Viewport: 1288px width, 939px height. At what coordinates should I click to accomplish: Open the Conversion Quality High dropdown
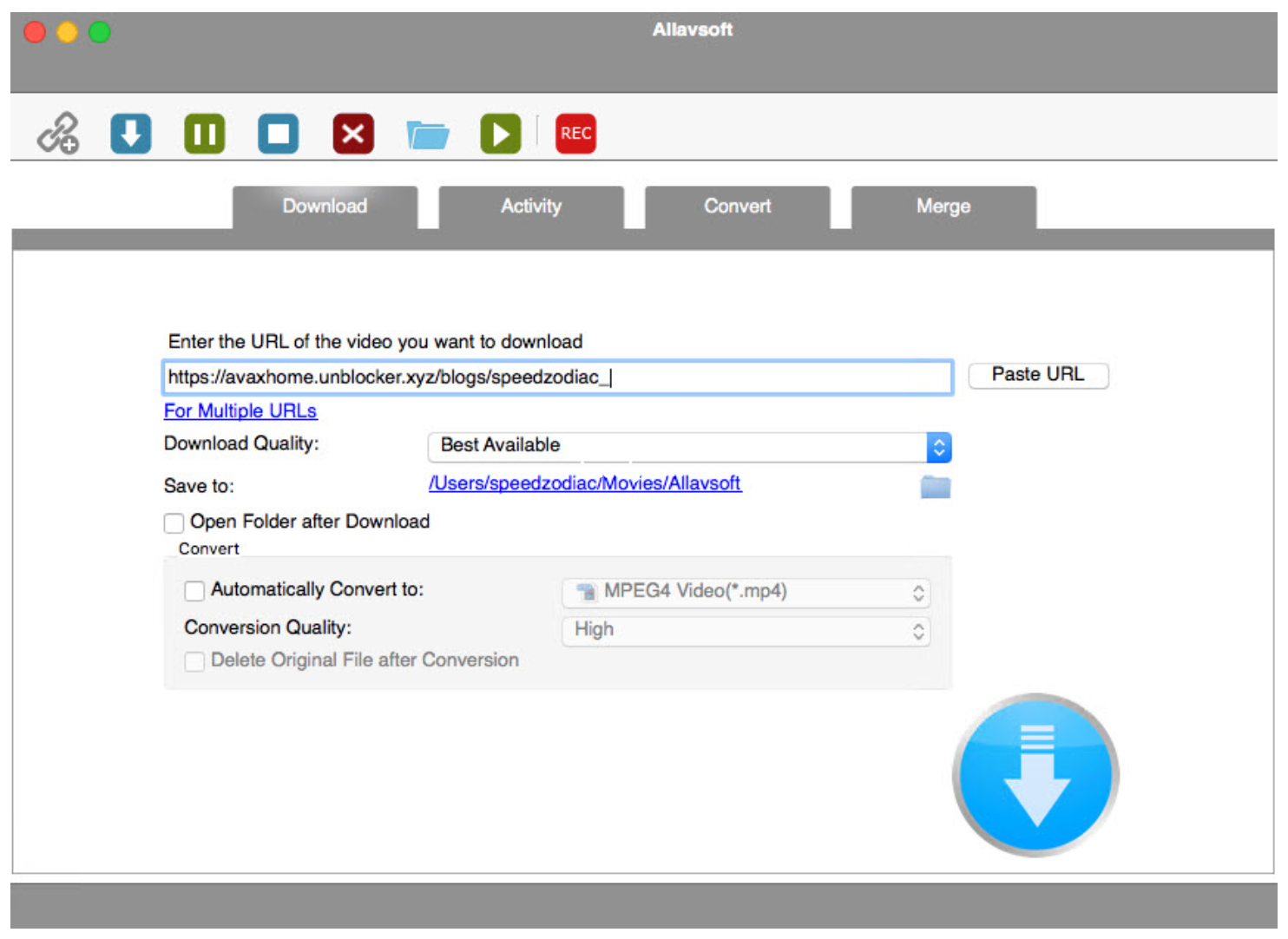[746, 631]
